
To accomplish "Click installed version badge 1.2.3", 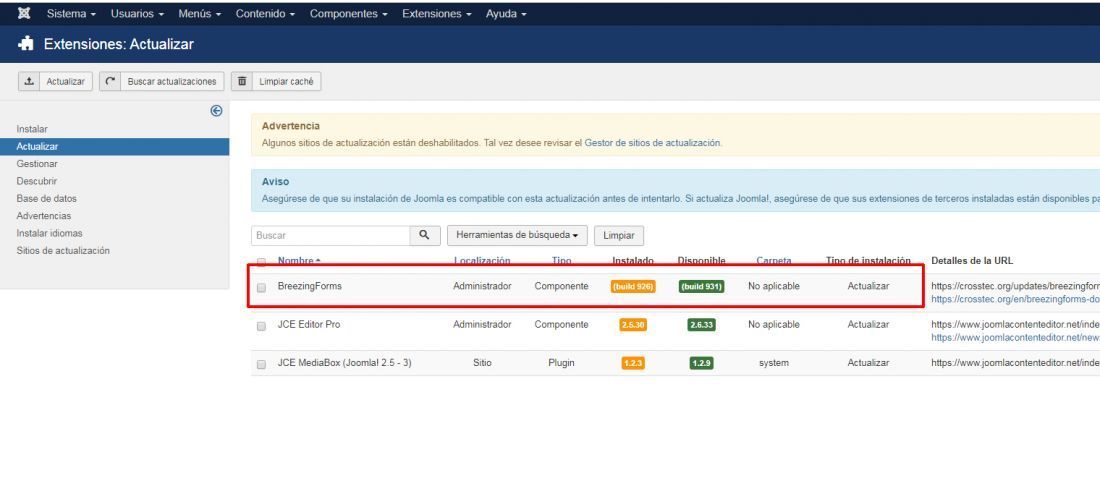I will pos(633,364).
